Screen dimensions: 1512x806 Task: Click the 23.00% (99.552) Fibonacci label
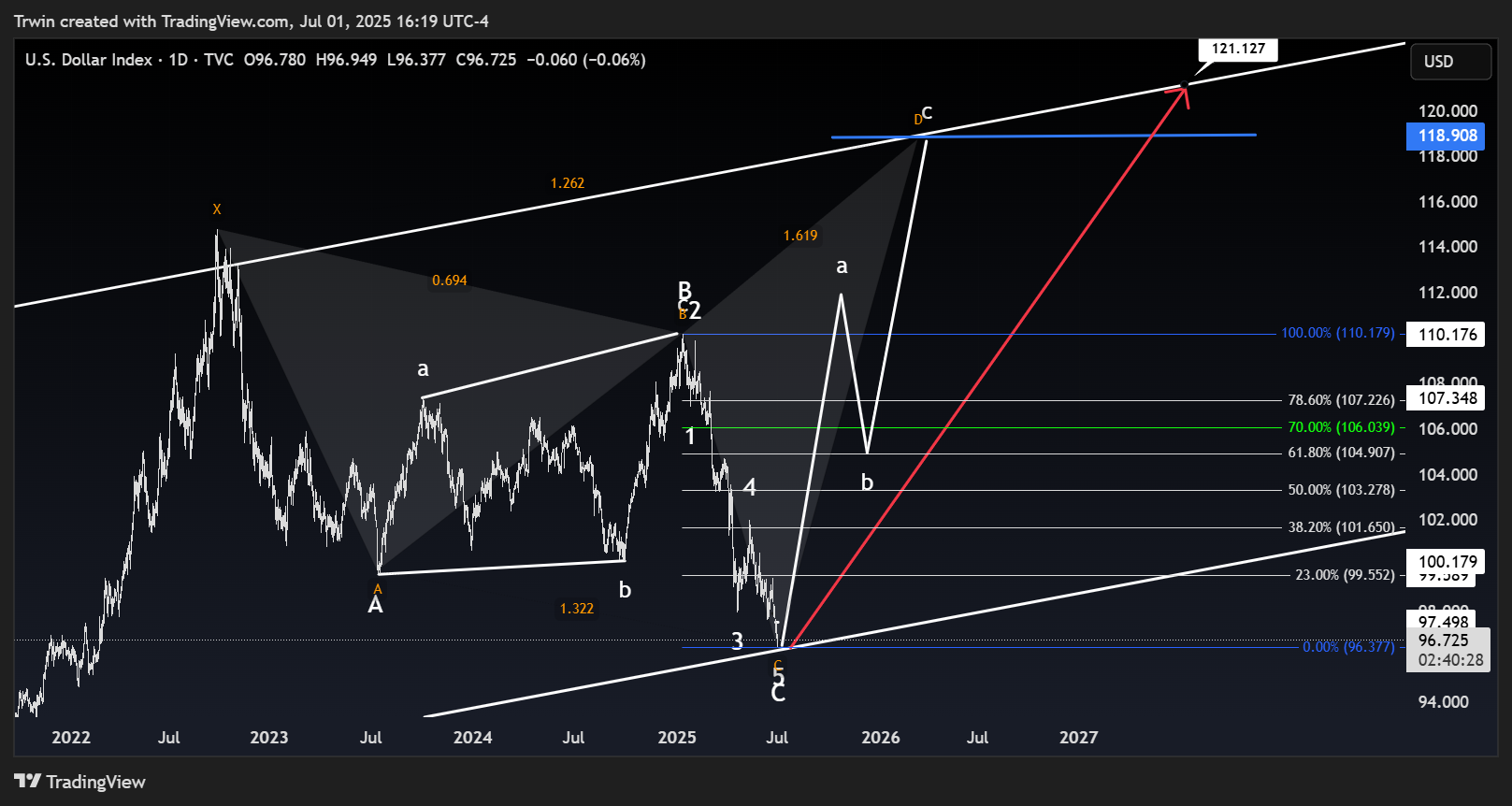pyautogui.click(x=1345, y=575)
